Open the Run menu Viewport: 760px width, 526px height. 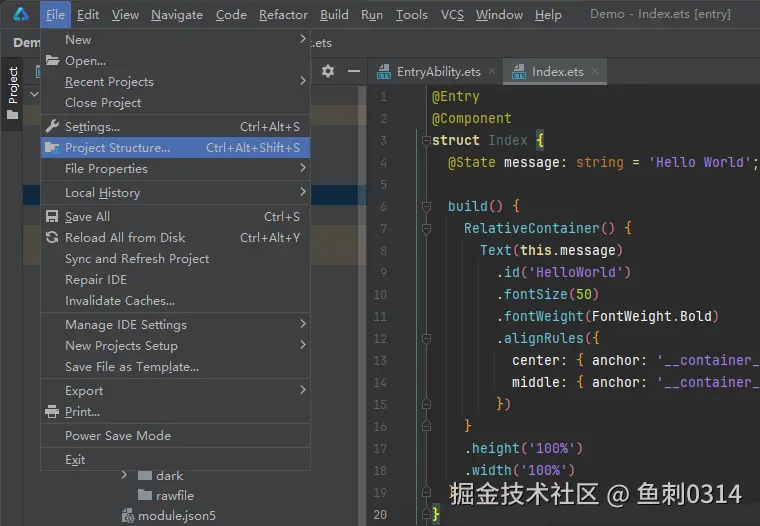click(x=372, y=15)
